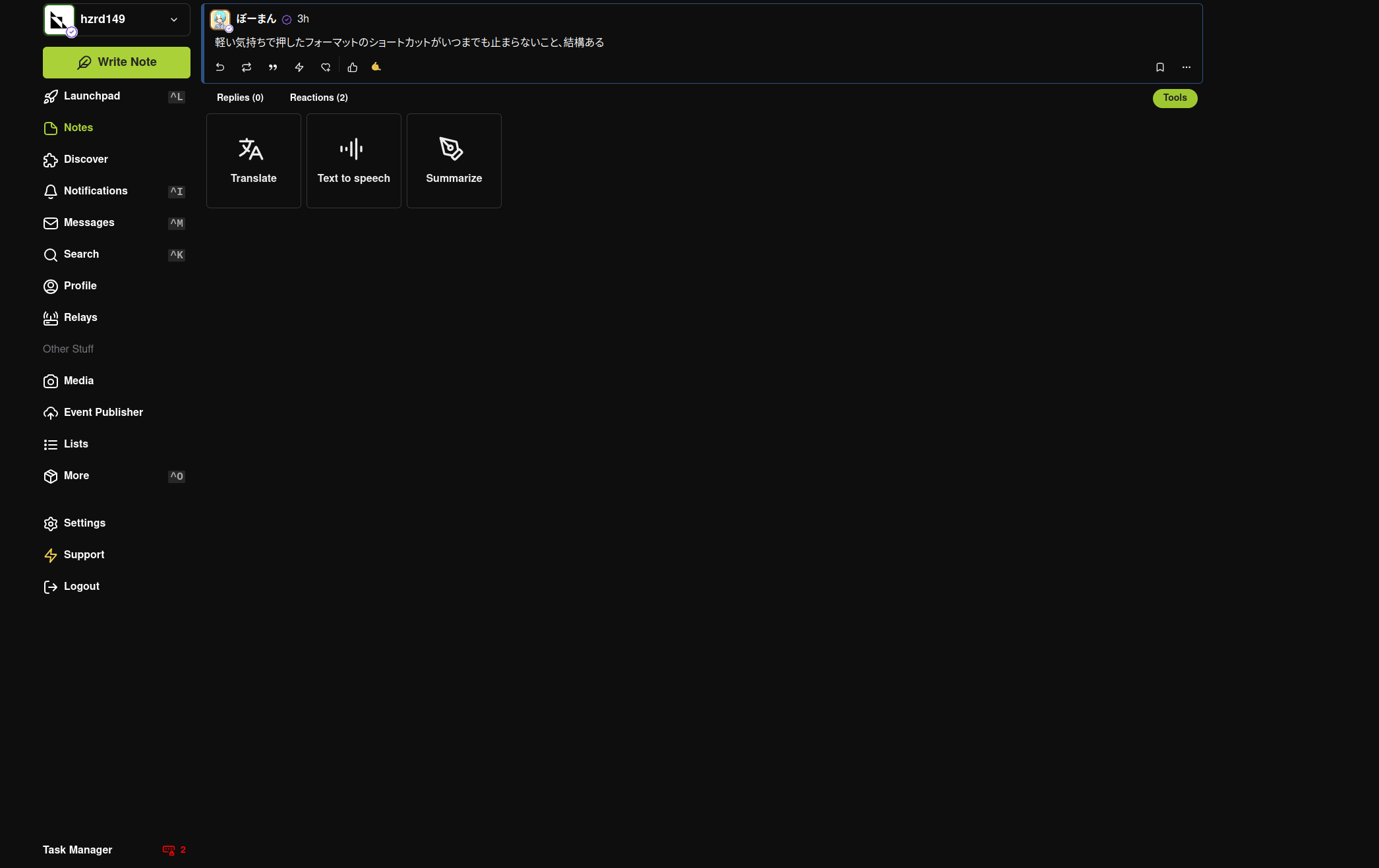Show the Replies (0) tab
The height and width of the screenshot is (868, 1379).
tap(240, 98)
